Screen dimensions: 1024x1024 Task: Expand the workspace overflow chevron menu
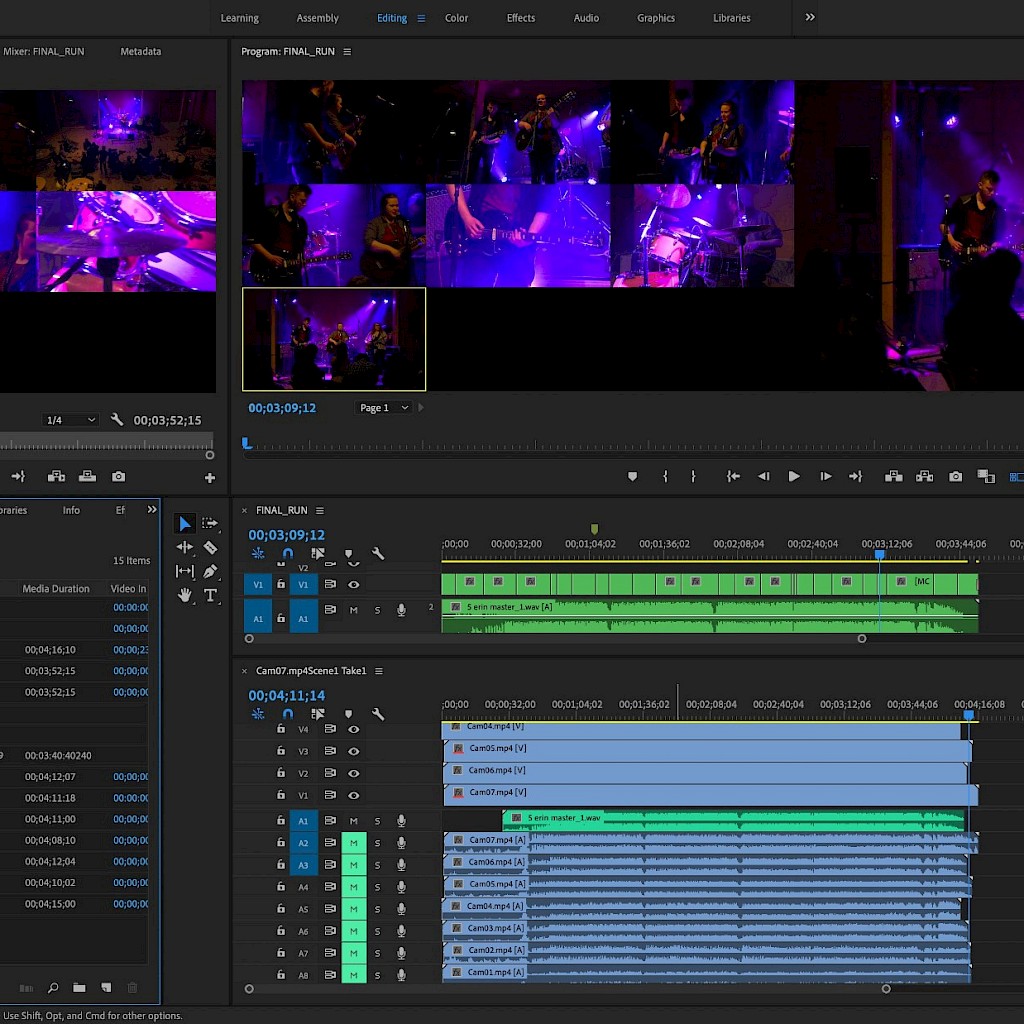coord(810,17)
